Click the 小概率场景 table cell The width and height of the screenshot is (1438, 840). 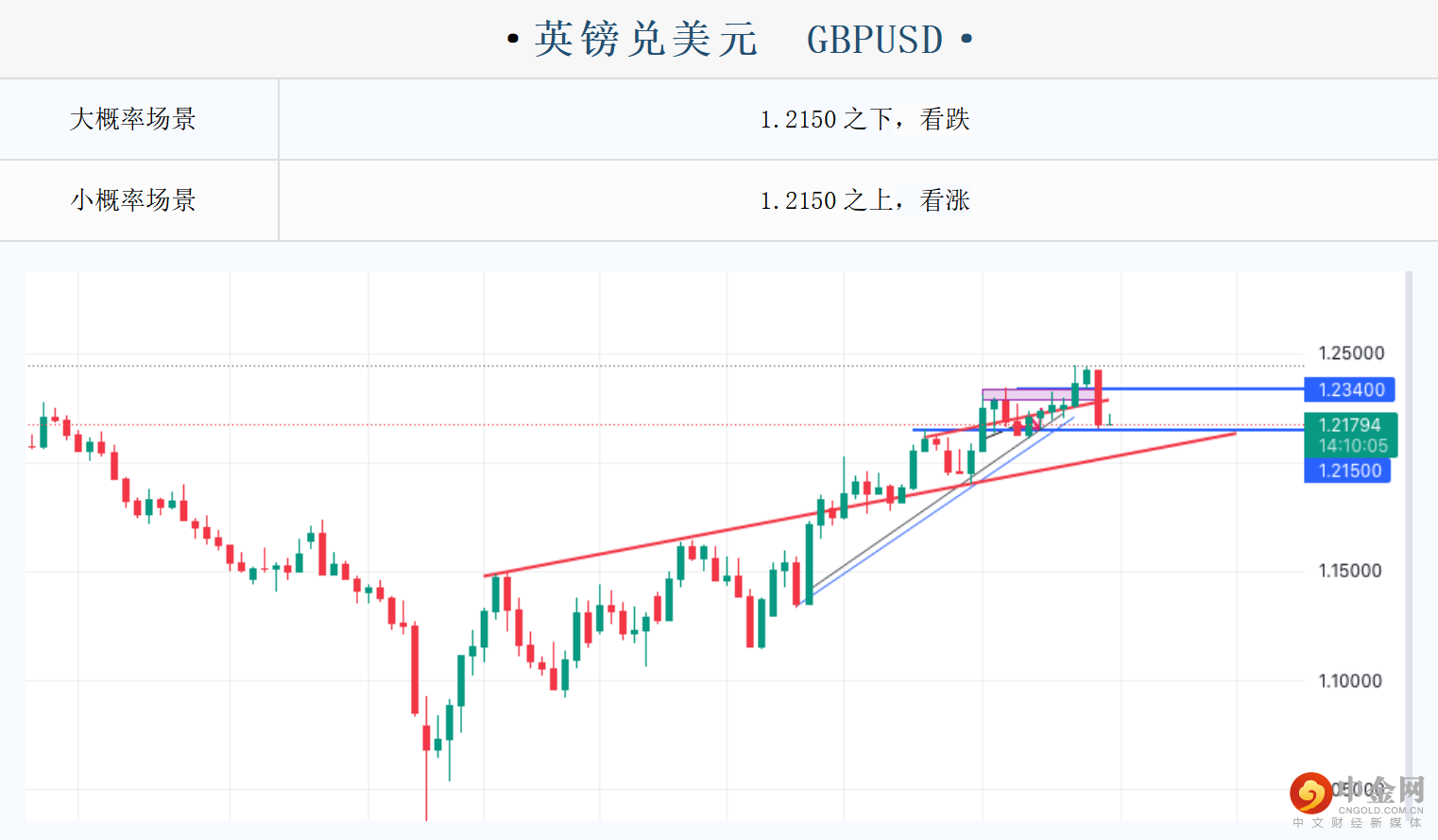(133, 200)
